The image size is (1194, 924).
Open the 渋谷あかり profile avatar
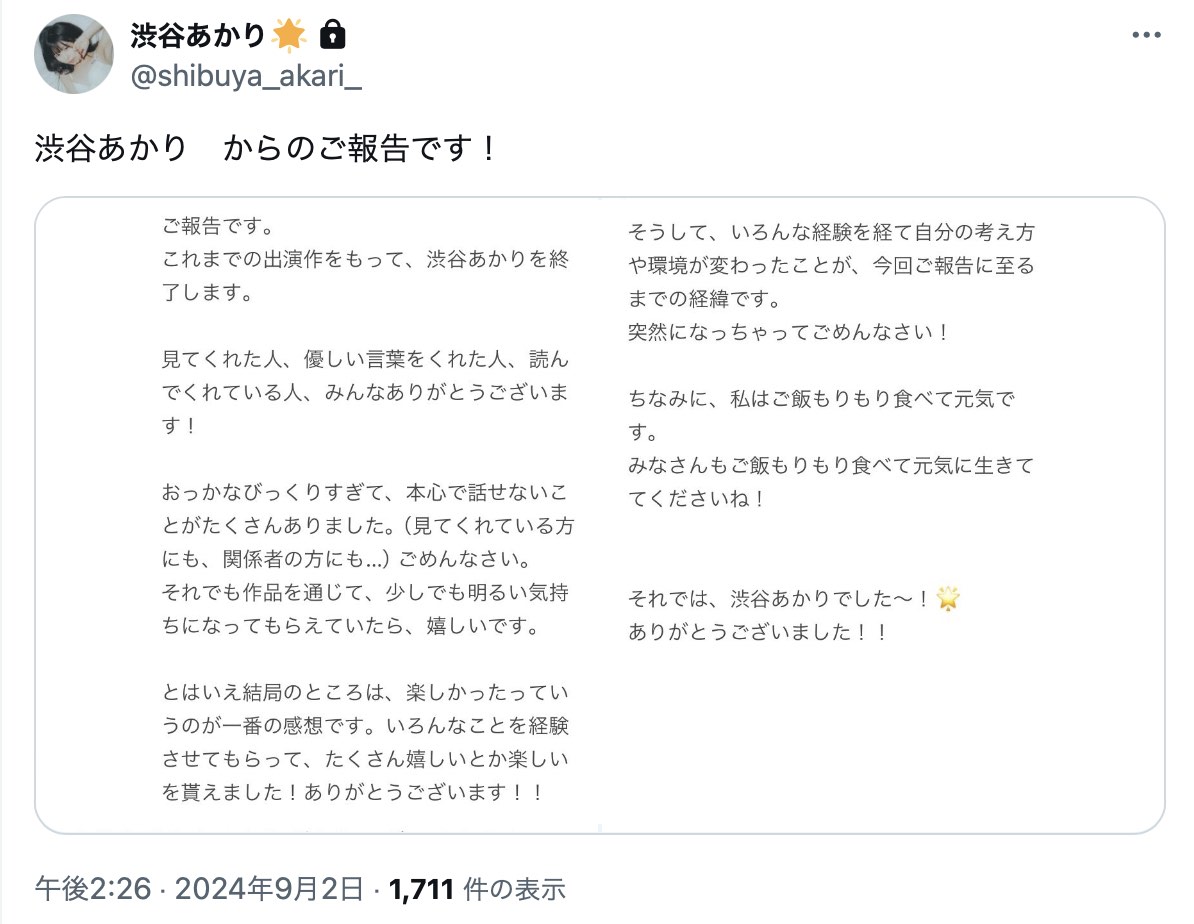click(x=74, y=54)
